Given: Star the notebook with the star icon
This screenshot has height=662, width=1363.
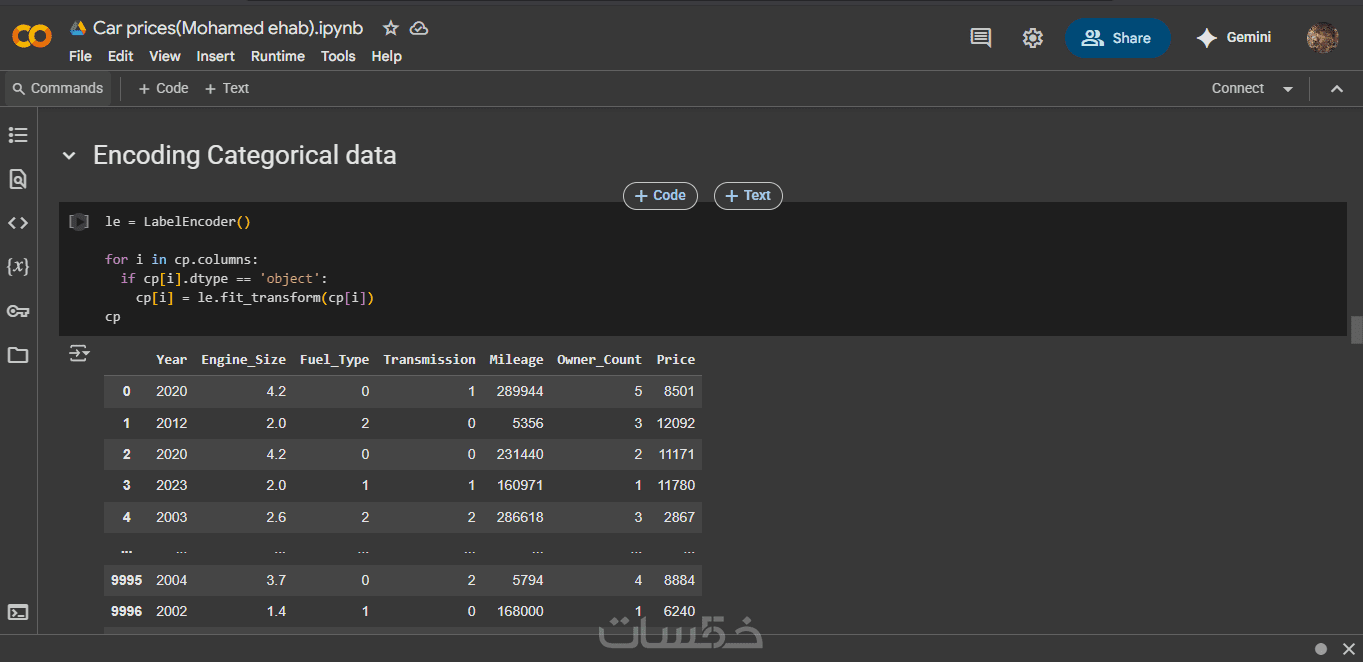Looking at the screenshot, I should (391, 28).
